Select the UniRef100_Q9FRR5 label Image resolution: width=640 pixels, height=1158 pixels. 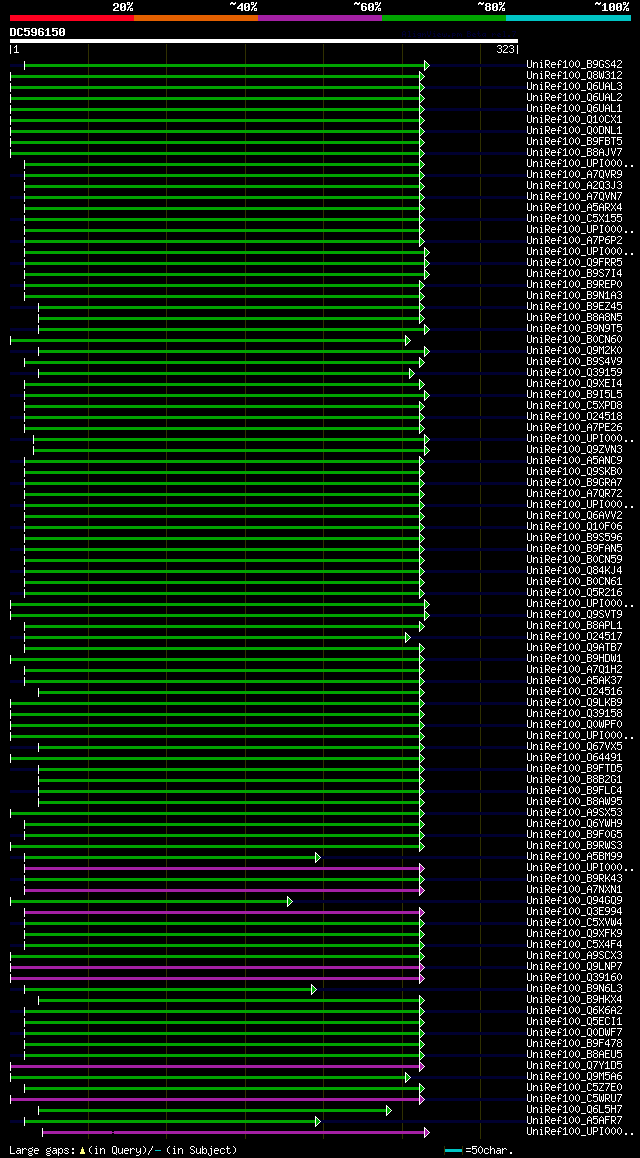point(574,262)
